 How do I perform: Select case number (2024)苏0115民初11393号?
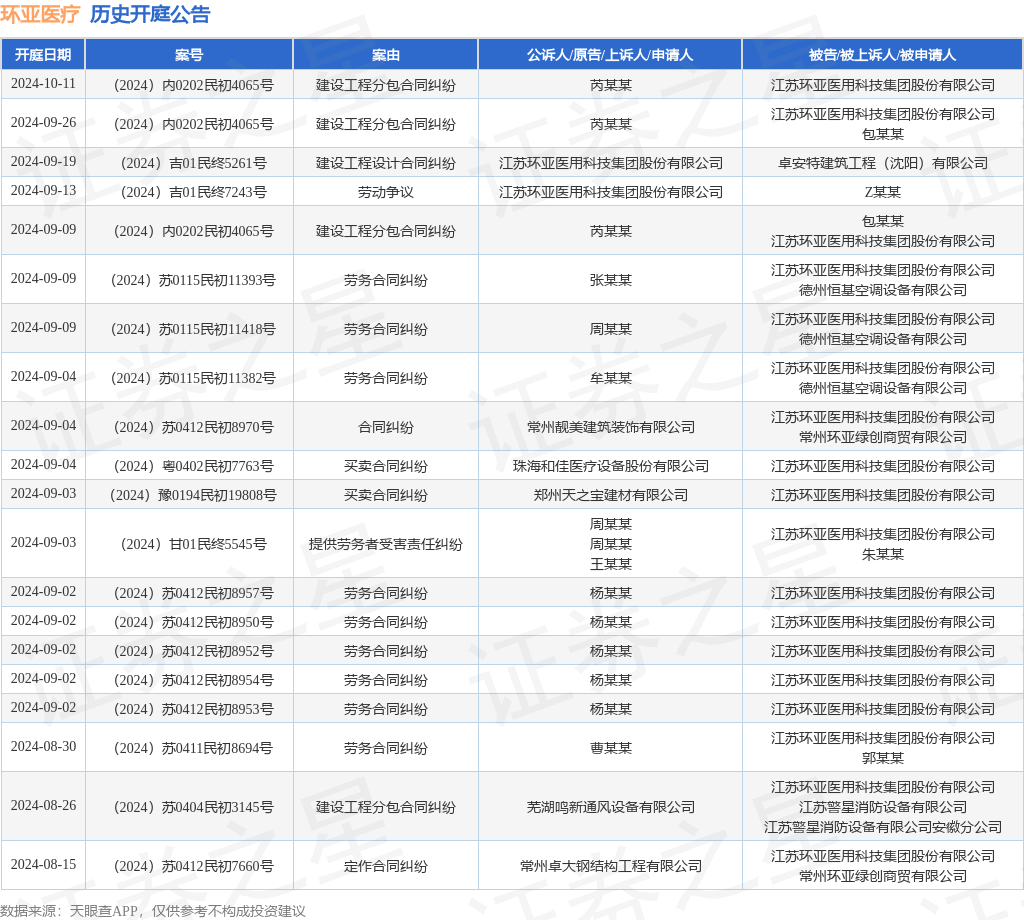point(193,280)
